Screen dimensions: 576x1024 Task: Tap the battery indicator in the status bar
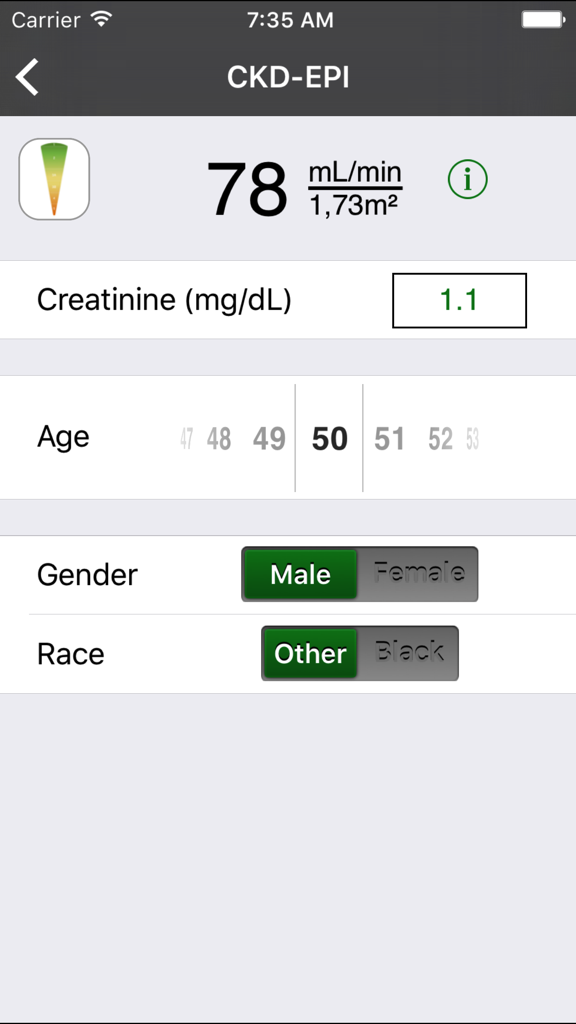click(x=543, y=18)
